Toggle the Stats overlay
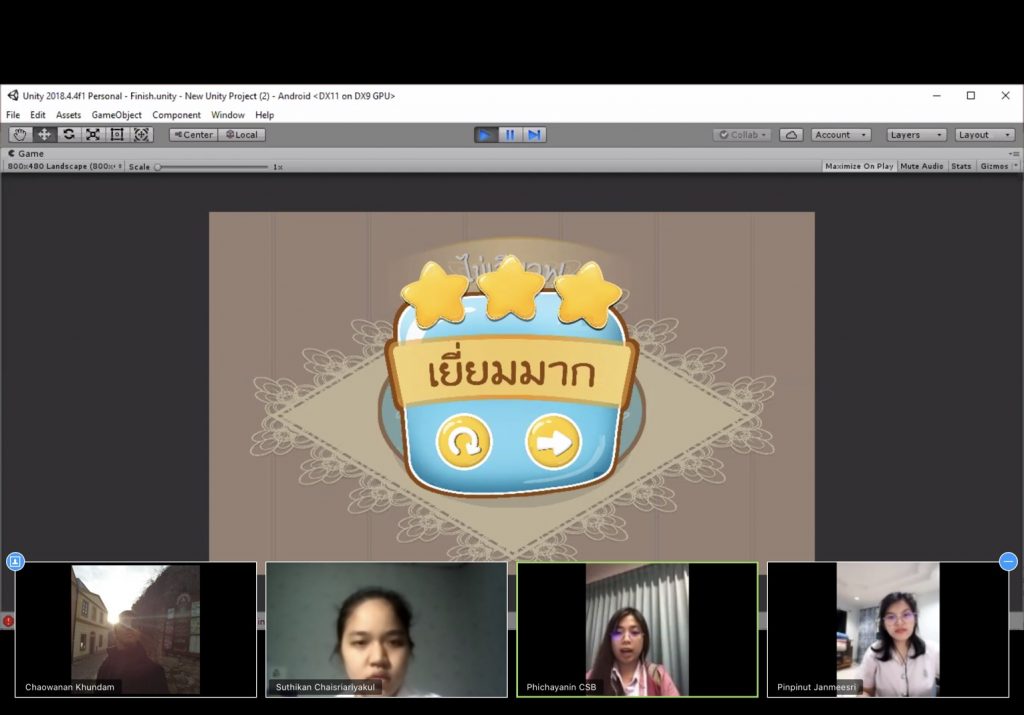 (961, 166)
